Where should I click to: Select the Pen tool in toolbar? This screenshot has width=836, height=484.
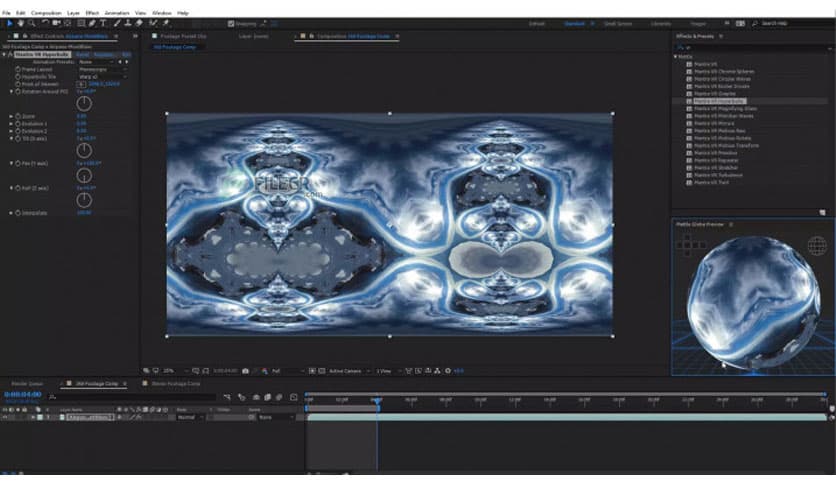coord(93,23)
